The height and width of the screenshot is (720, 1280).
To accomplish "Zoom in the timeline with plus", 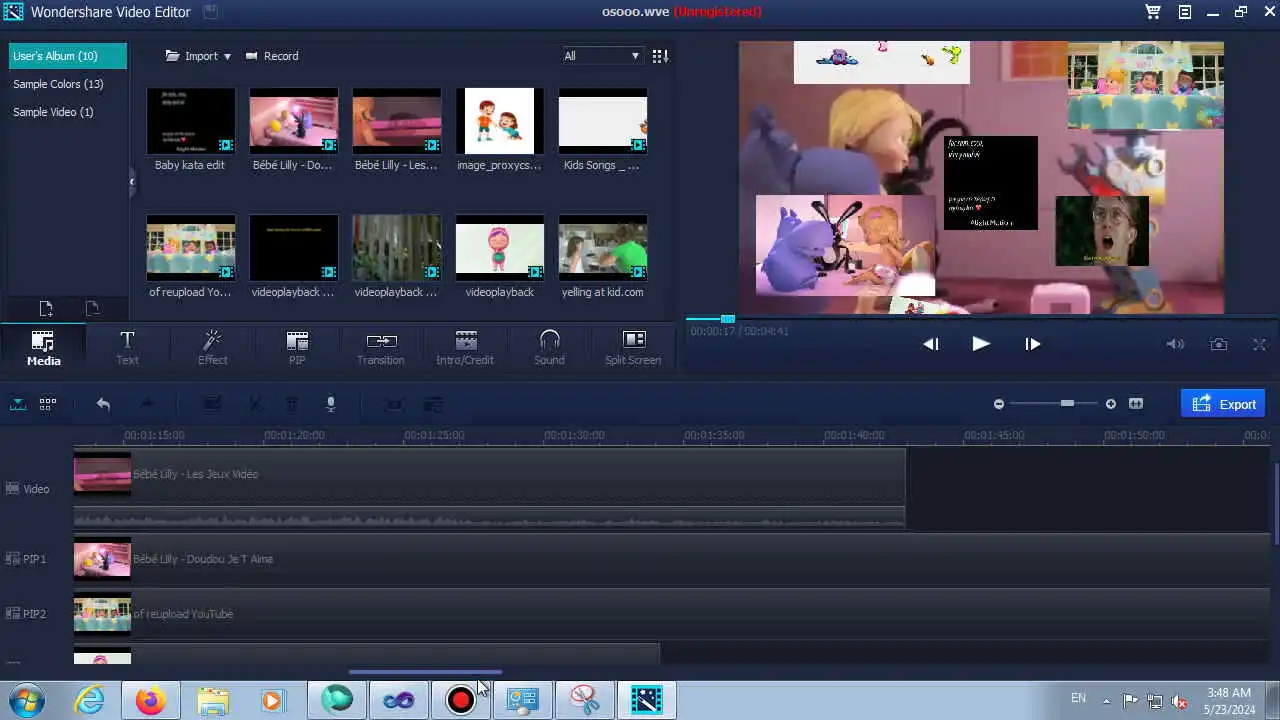I will (x=1110, y=404).
